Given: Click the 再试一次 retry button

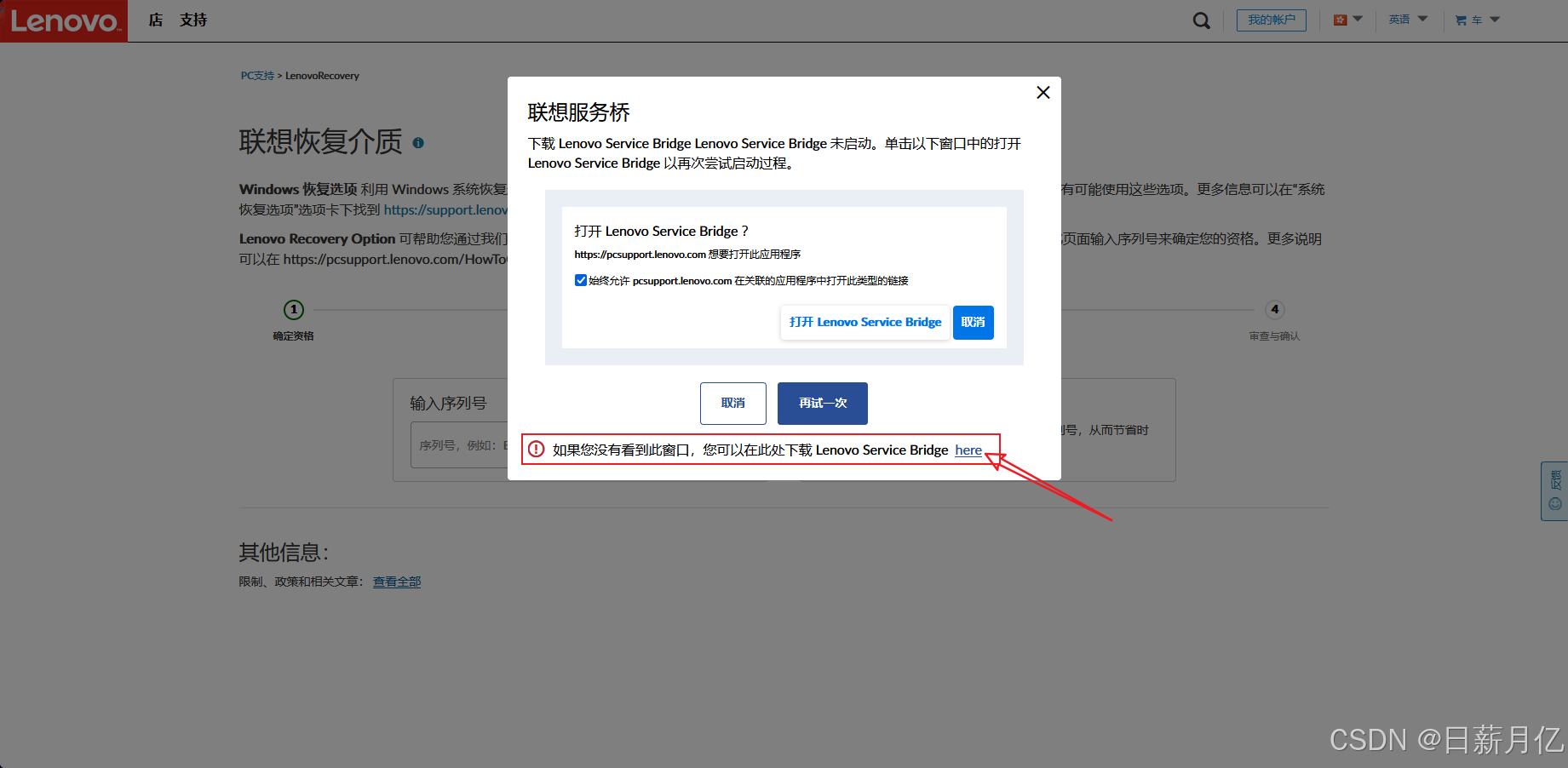Looking at the screenshot, I should pos(823,404).
